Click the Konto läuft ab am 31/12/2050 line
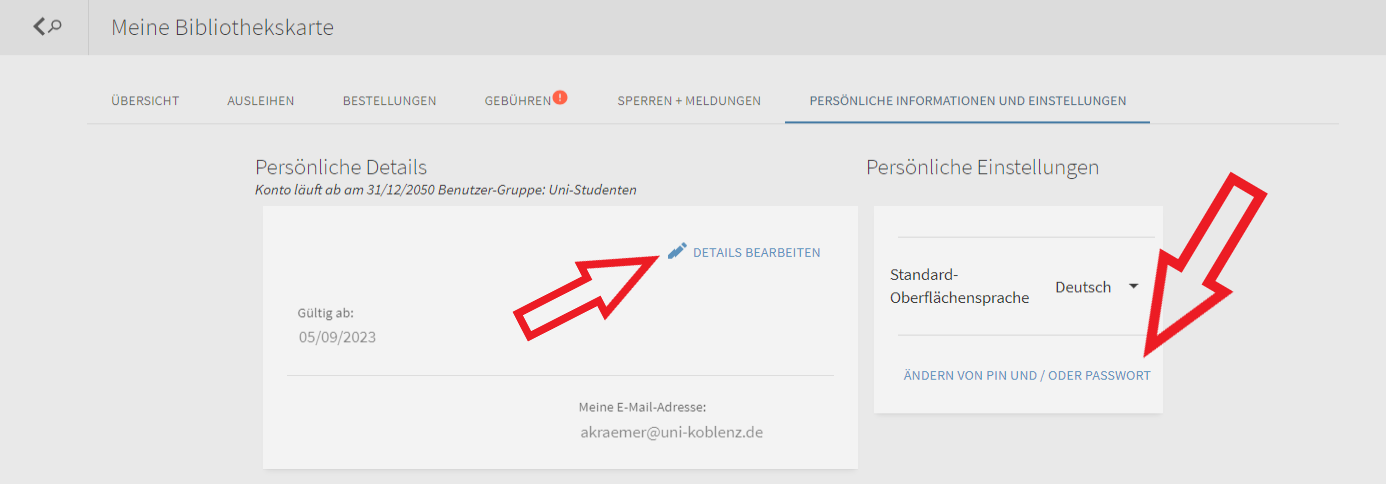This screenshot has width=1386, height=484. pyautogui.click(x=446, y=189)
